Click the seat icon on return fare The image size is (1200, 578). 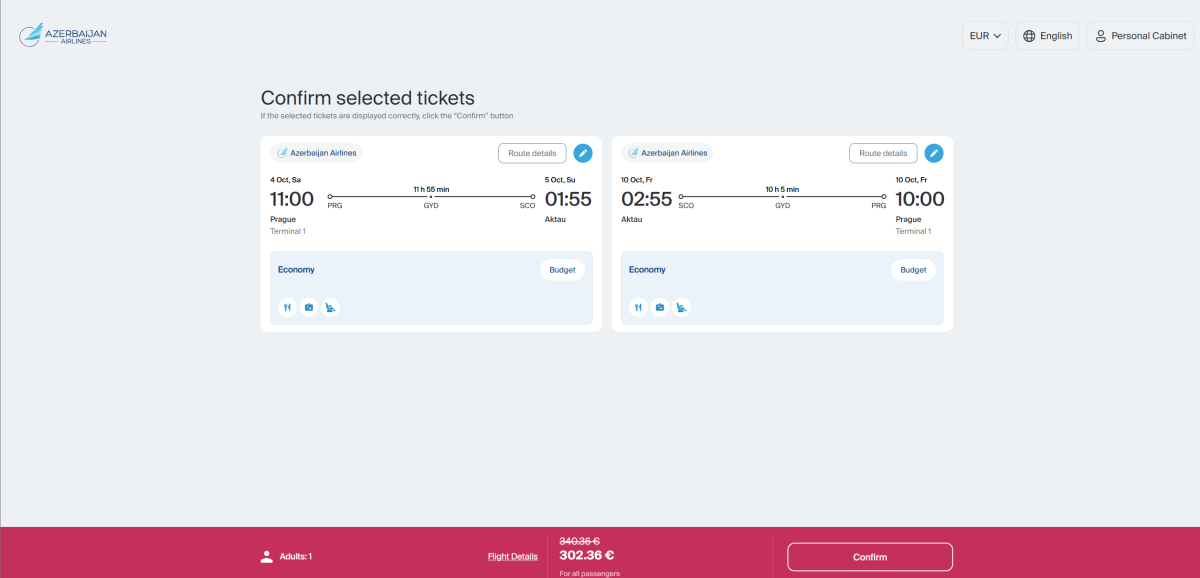[x=682, y=308]
